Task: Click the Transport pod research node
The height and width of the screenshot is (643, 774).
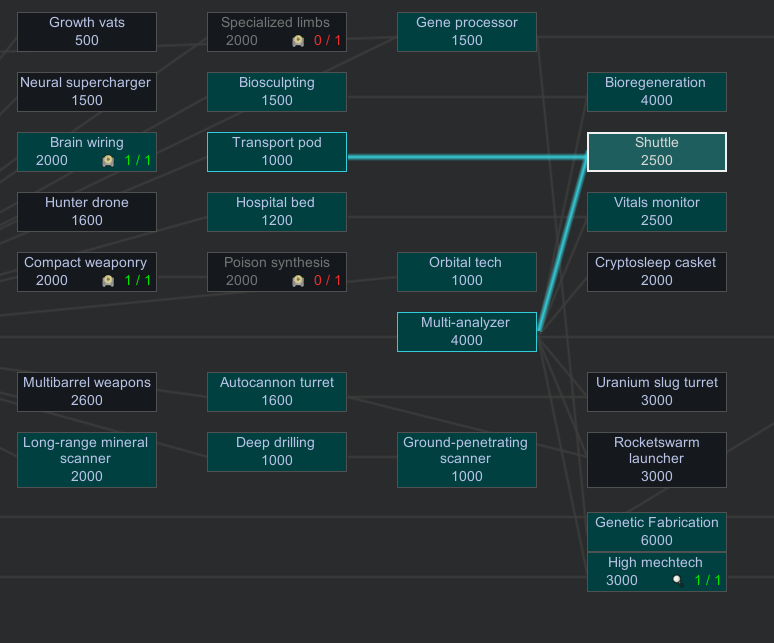Action: coord(277,152)
